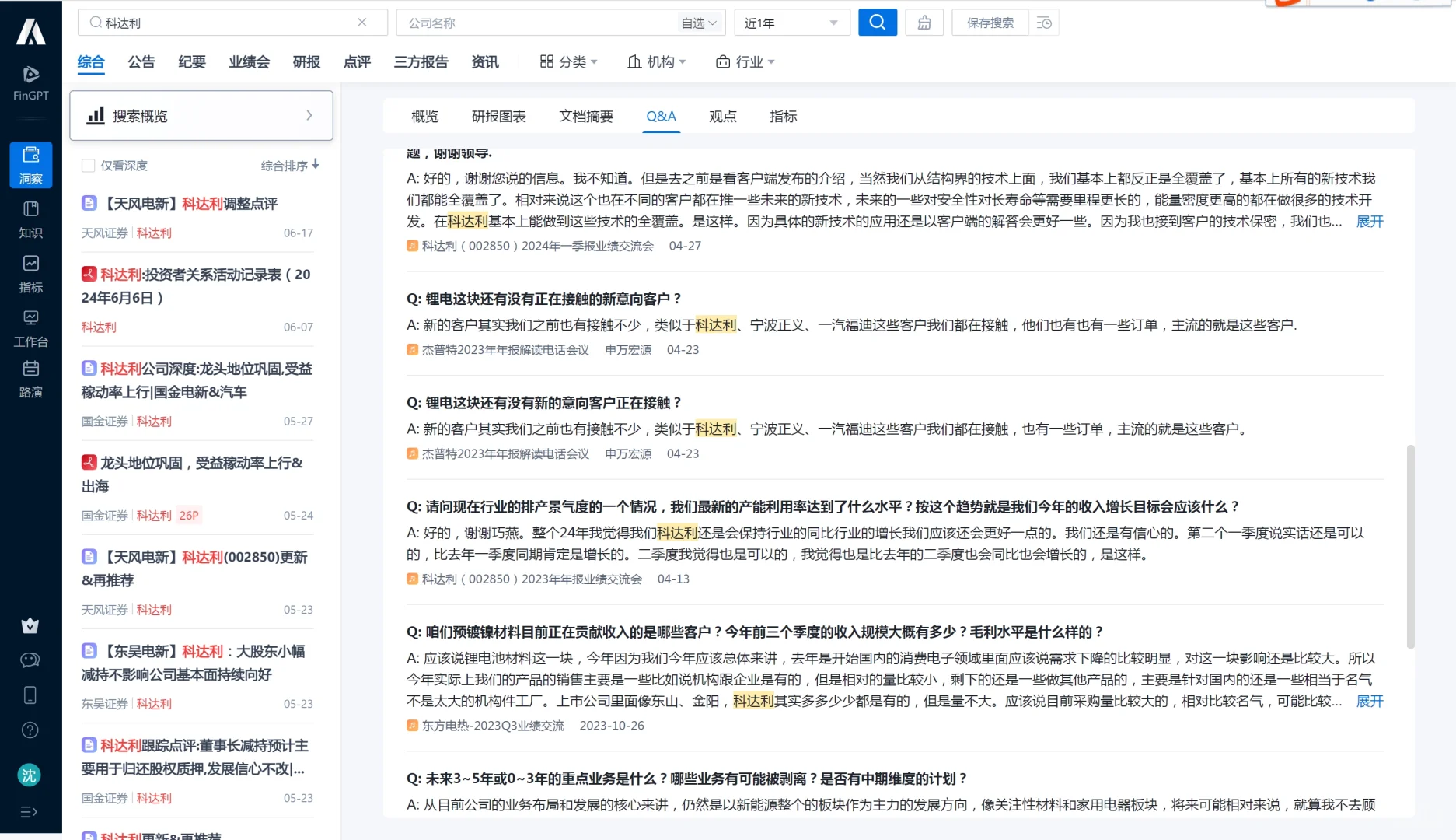Open the user avatar 沈

coord(30,775)
